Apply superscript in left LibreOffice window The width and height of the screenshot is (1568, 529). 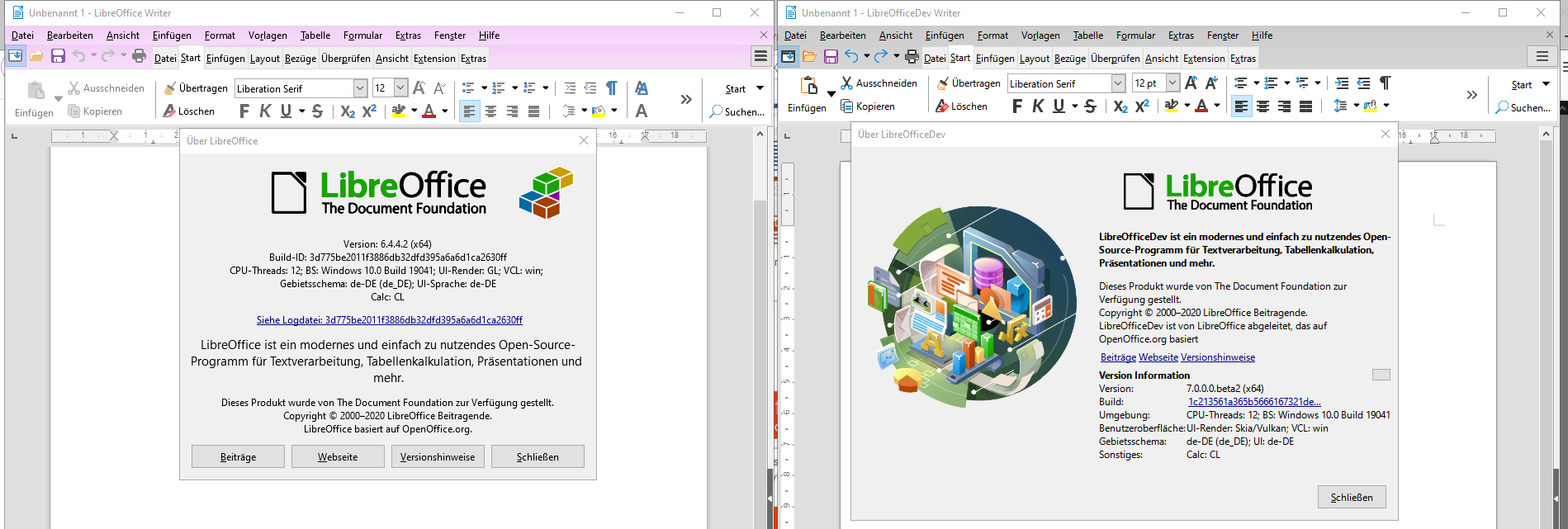coord(369,111)
